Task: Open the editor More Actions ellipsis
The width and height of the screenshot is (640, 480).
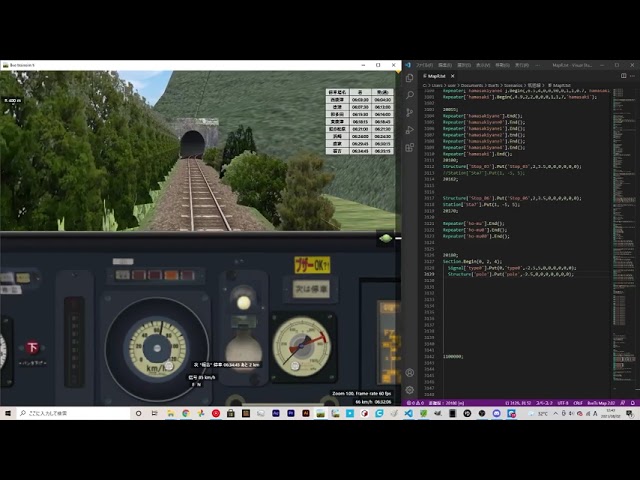Action: tap(632, 76)
